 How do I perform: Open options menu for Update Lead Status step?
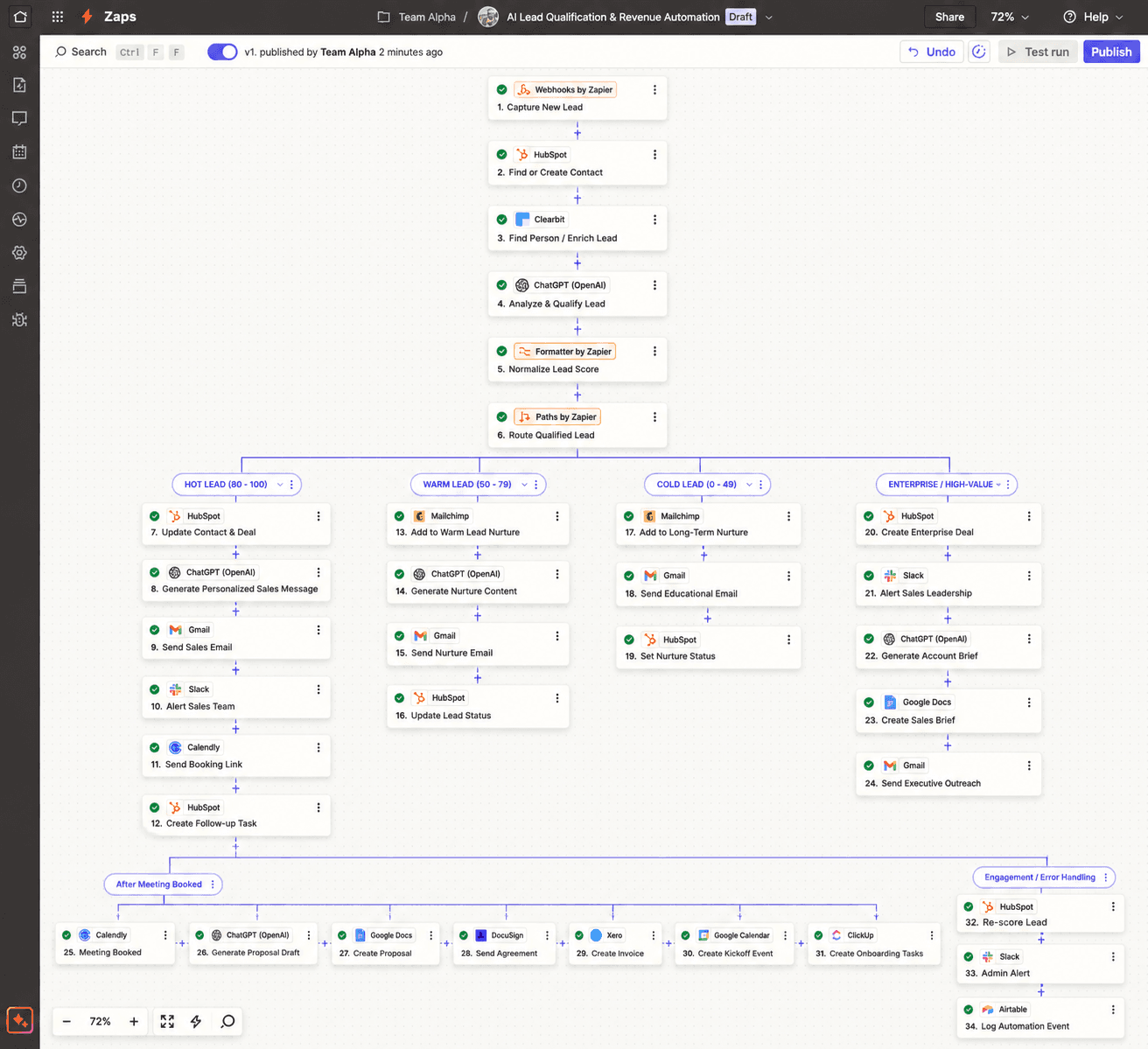(x=557, y=698)
